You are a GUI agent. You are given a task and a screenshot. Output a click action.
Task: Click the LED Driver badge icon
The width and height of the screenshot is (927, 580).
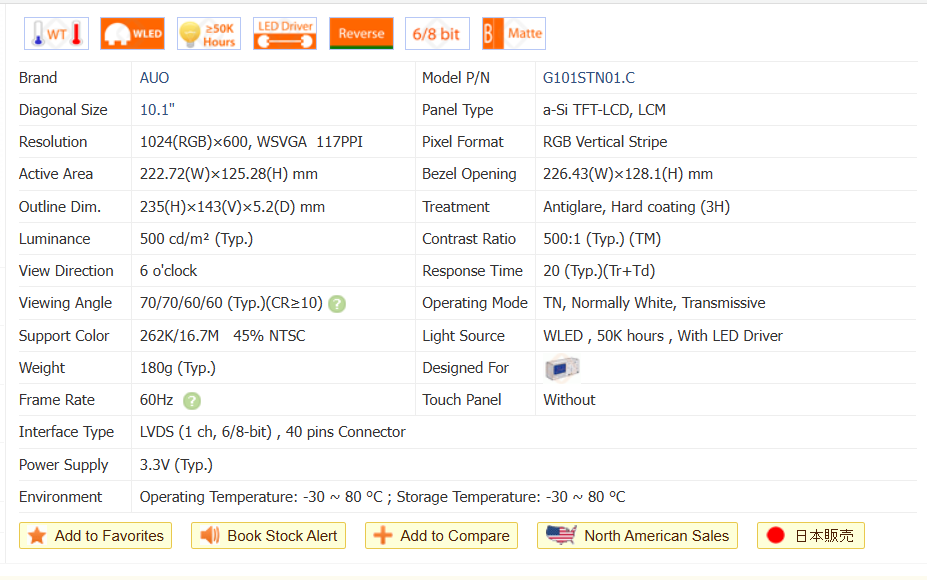click(x=285, y=34)
